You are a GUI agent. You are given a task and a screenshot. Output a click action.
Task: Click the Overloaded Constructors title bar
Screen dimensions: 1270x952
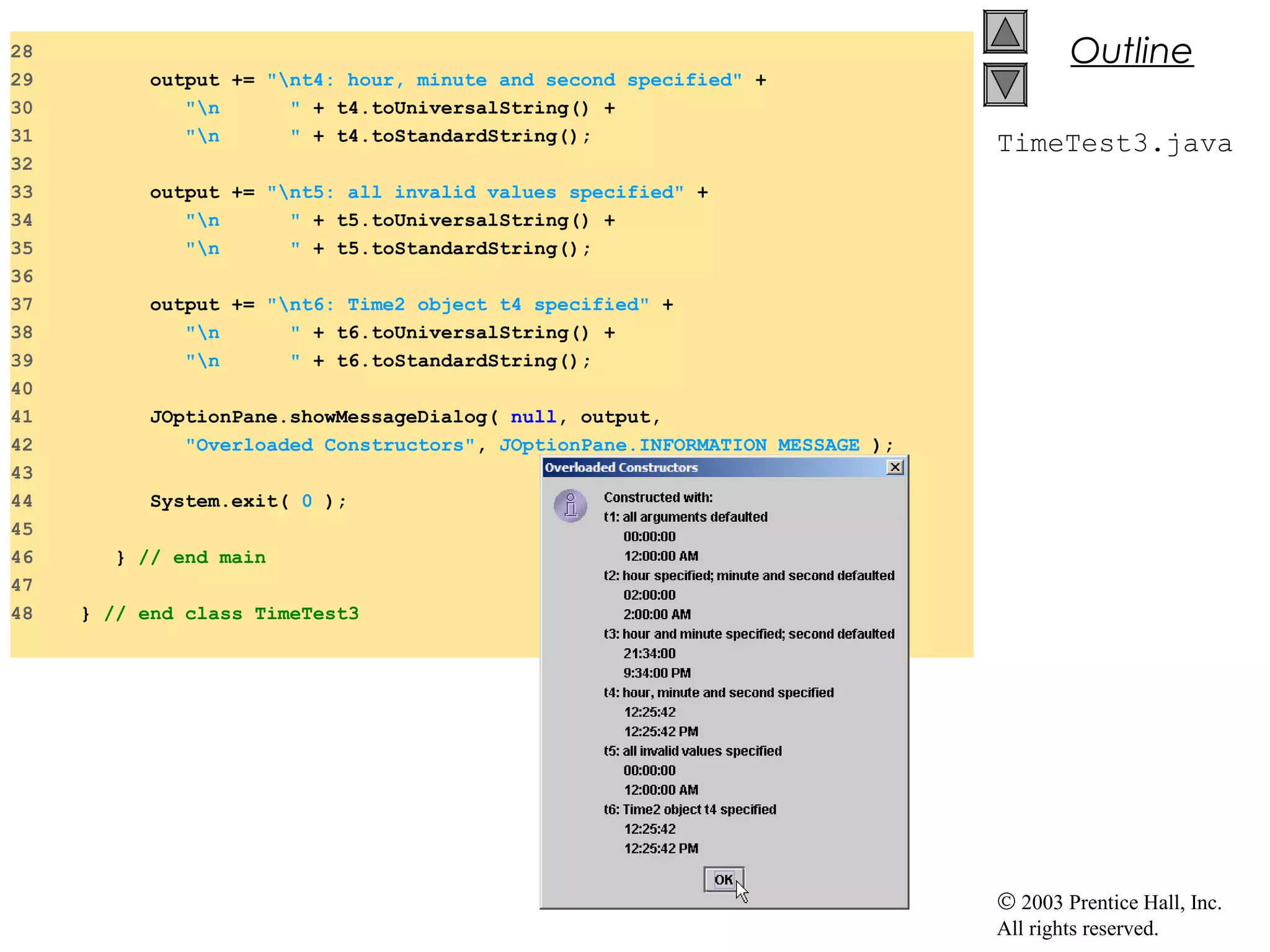(x=724, y=467)
